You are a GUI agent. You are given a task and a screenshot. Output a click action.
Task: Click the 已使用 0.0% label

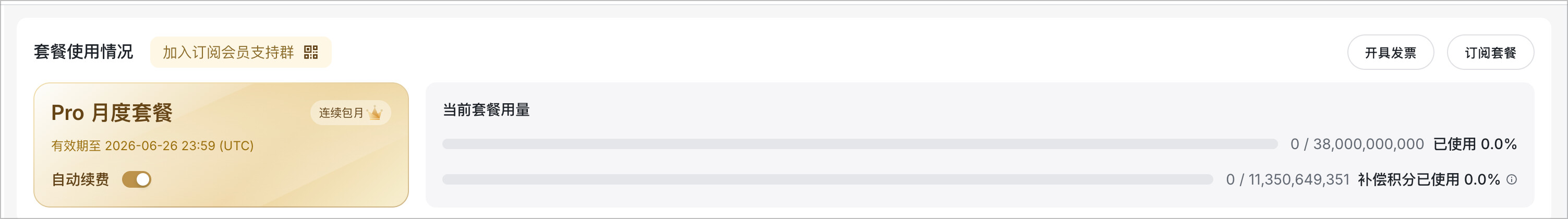click(1475, 144)
